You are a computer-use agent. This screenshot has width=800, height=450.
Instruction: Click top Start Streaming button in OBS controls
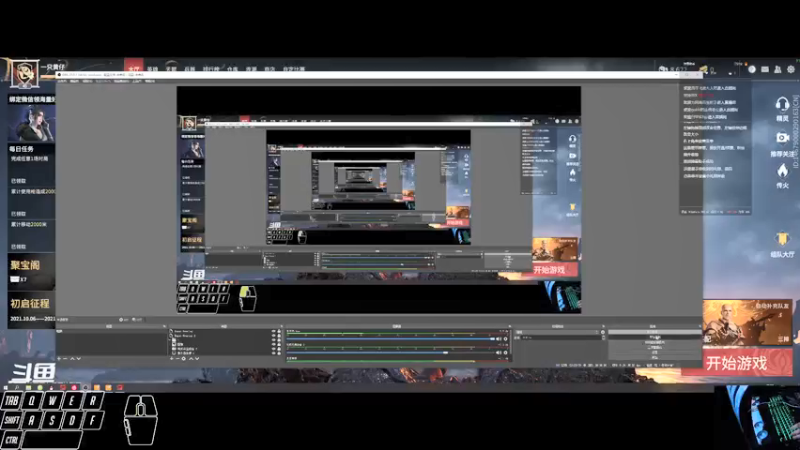(x=655, y=332)
